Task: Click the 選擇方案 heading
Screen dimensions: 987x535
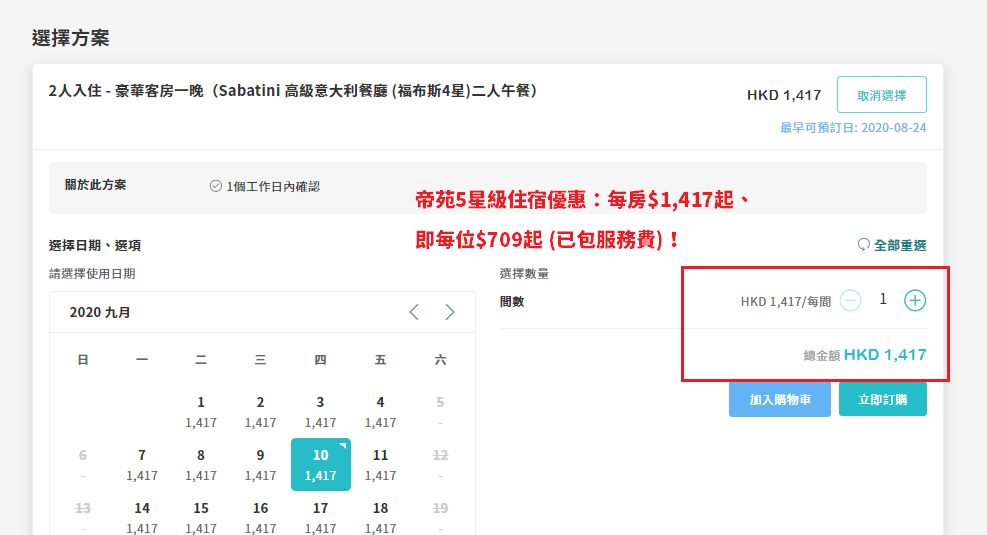Action: [x=70, y=38]
